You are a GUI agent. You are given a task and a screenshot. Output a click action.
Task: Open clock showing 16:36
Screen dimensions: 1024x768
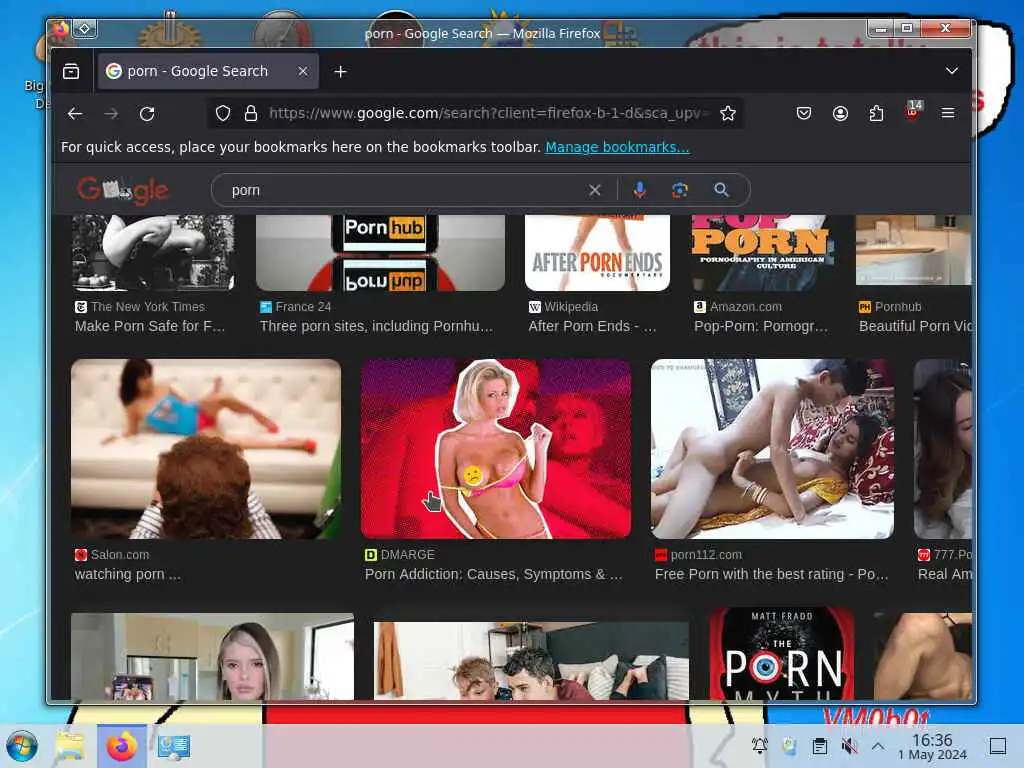tap(933, 746)
